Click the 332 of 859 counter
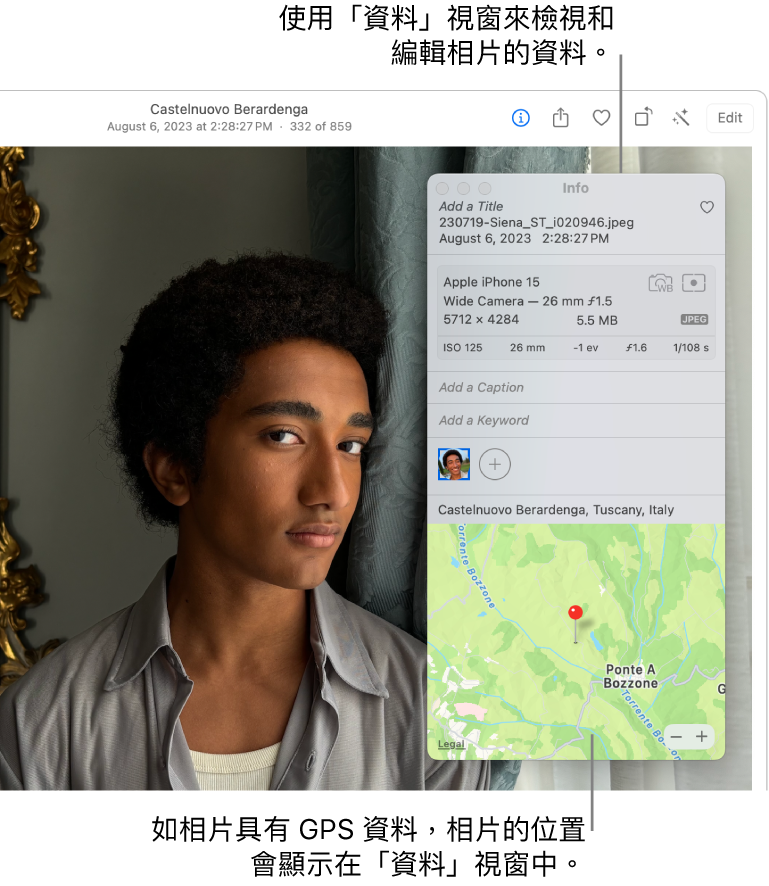769x886 pixels. coord(320,127)
